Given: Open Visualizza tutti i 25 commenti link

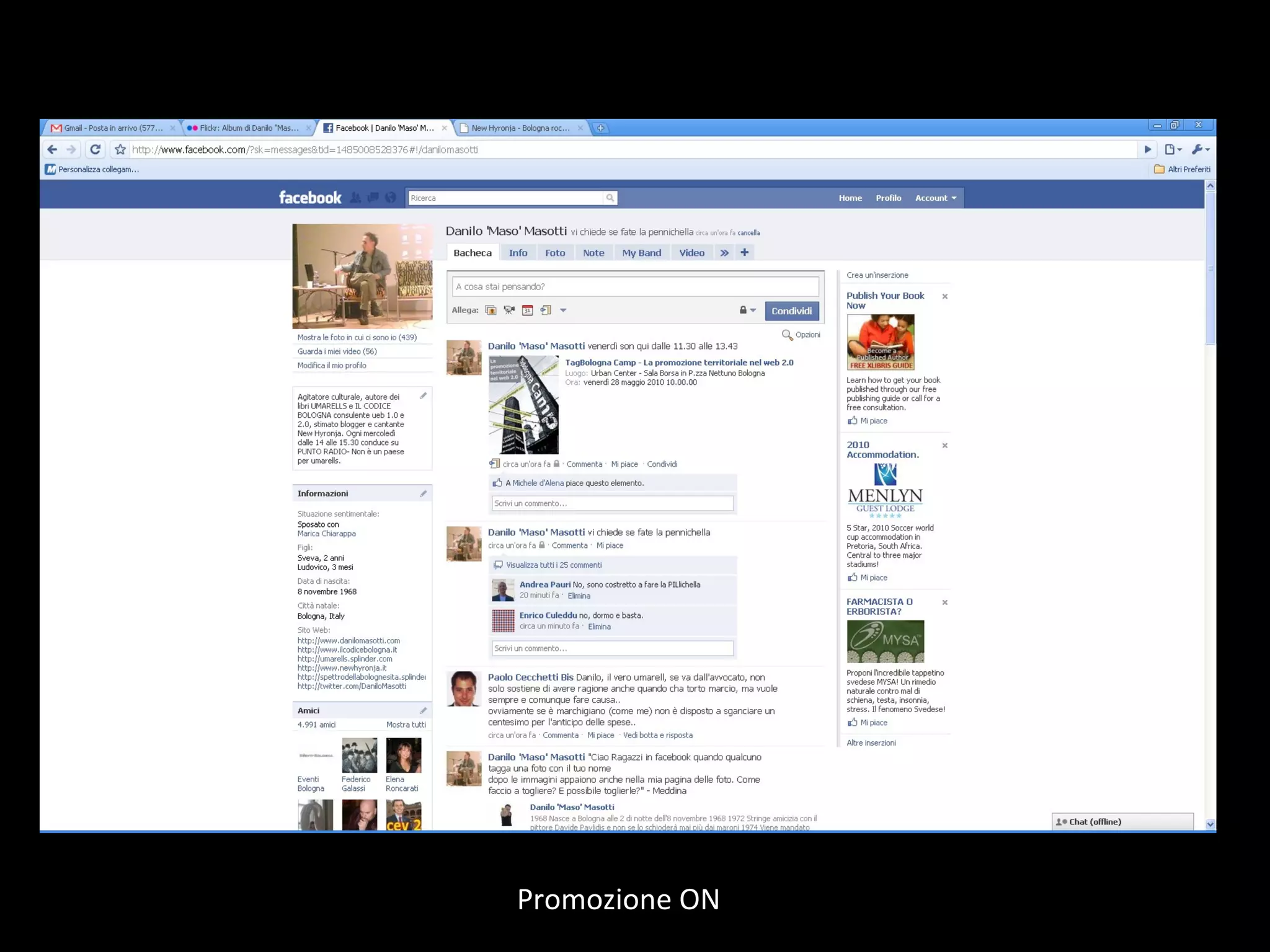Looking at the screenshot, I should [553, 565].
